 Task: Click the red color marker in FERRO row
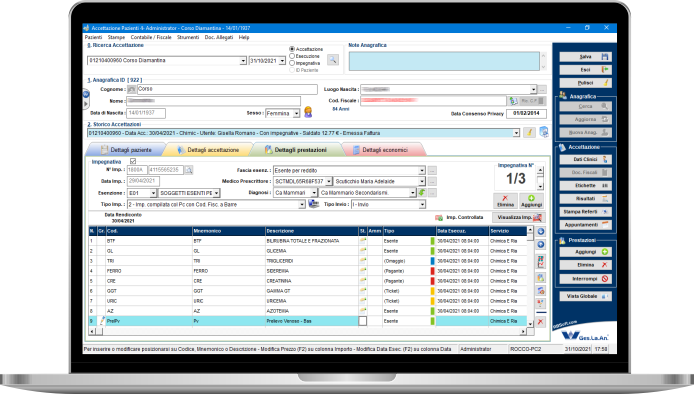click(432, 271)
